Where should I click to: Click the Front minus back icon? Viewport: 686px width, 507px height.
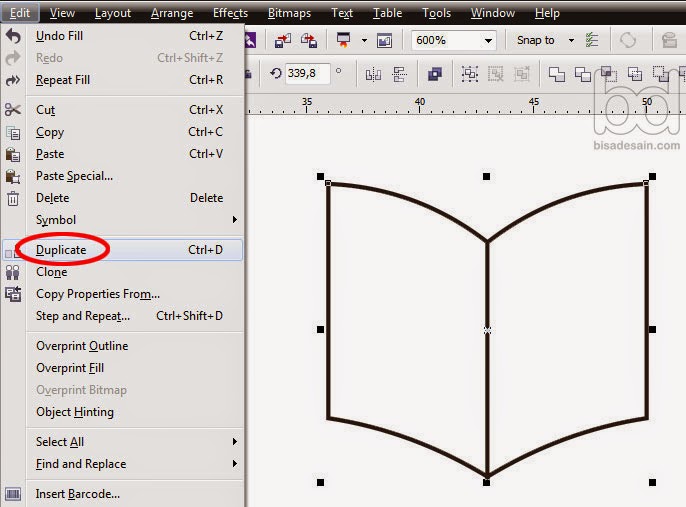(x=661, y=74)
